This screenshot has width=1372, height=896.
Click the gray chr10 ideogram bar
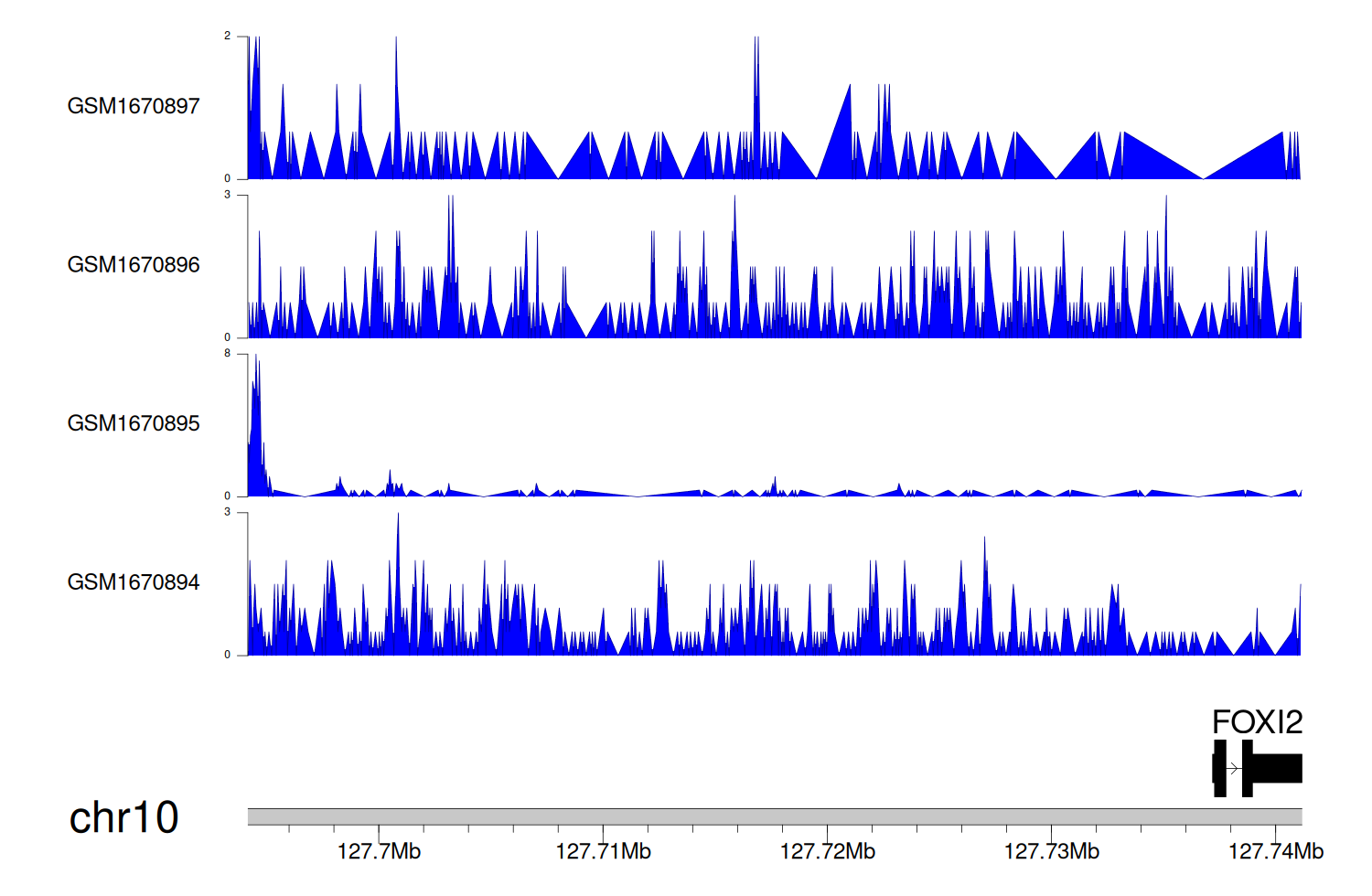point(774,816)
